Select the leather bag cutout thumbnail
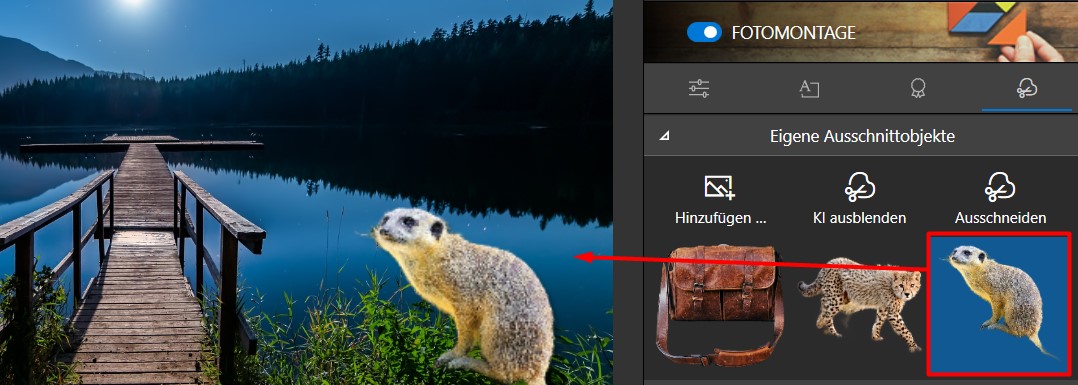 pyautogui.click(x=720, y=305)
